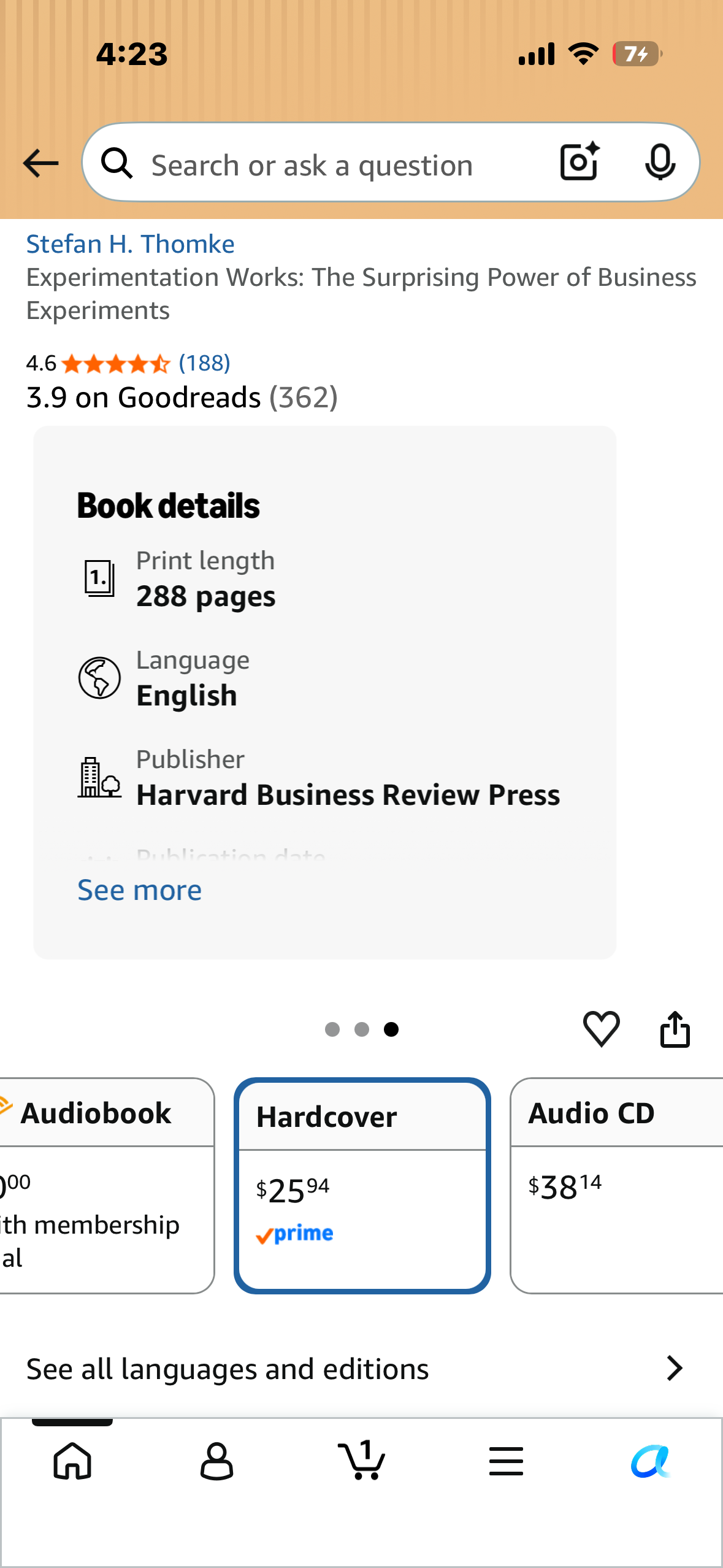Tap the Language globe icon
Viewport: 723px width, 1568px height.
click(x=99, y=678)
